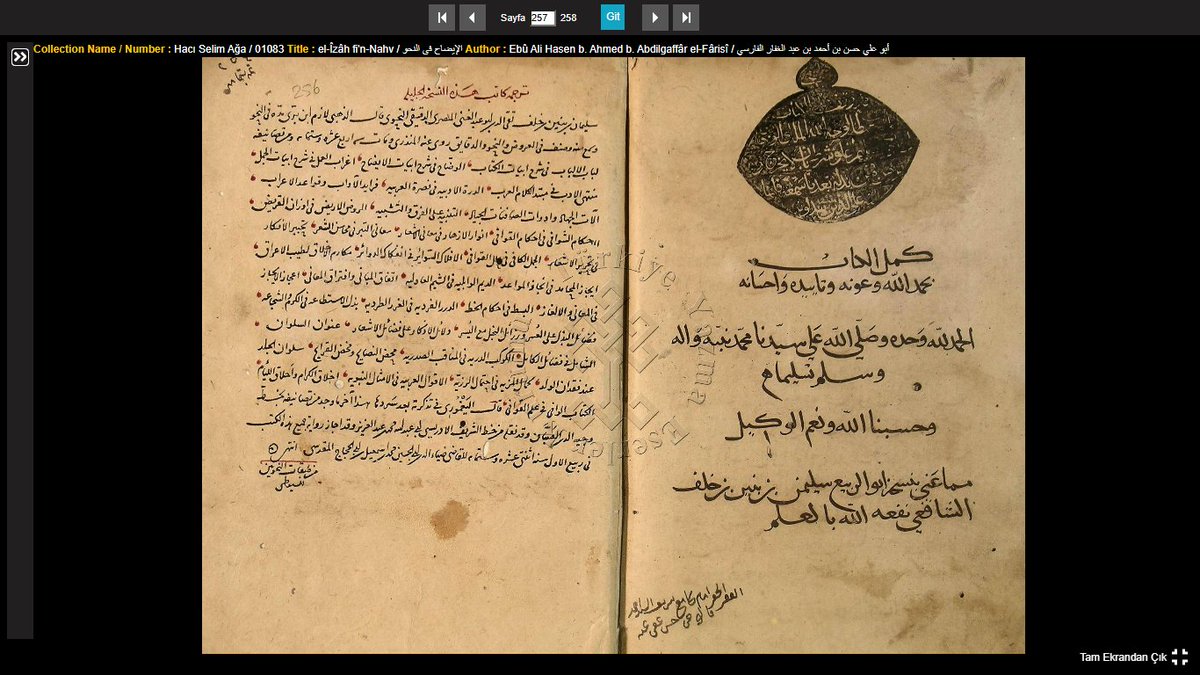Advance to the next page
This screenshot has width=1200, height=675.
[655, 17]
